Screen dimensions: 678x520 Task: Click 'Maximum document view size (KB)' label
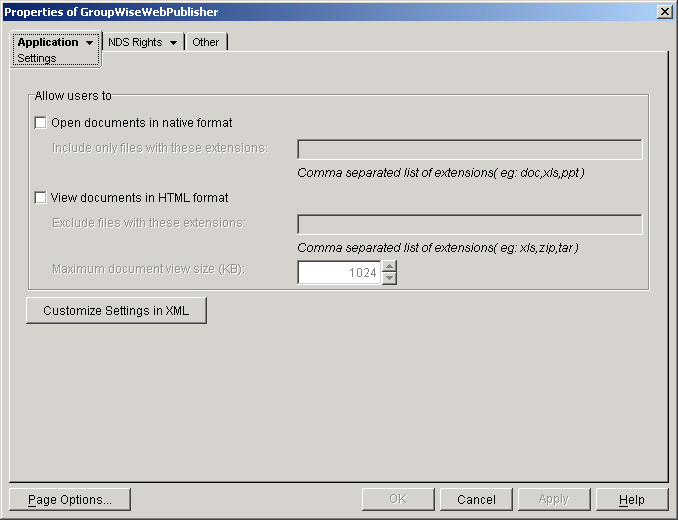tap(148, 269)
